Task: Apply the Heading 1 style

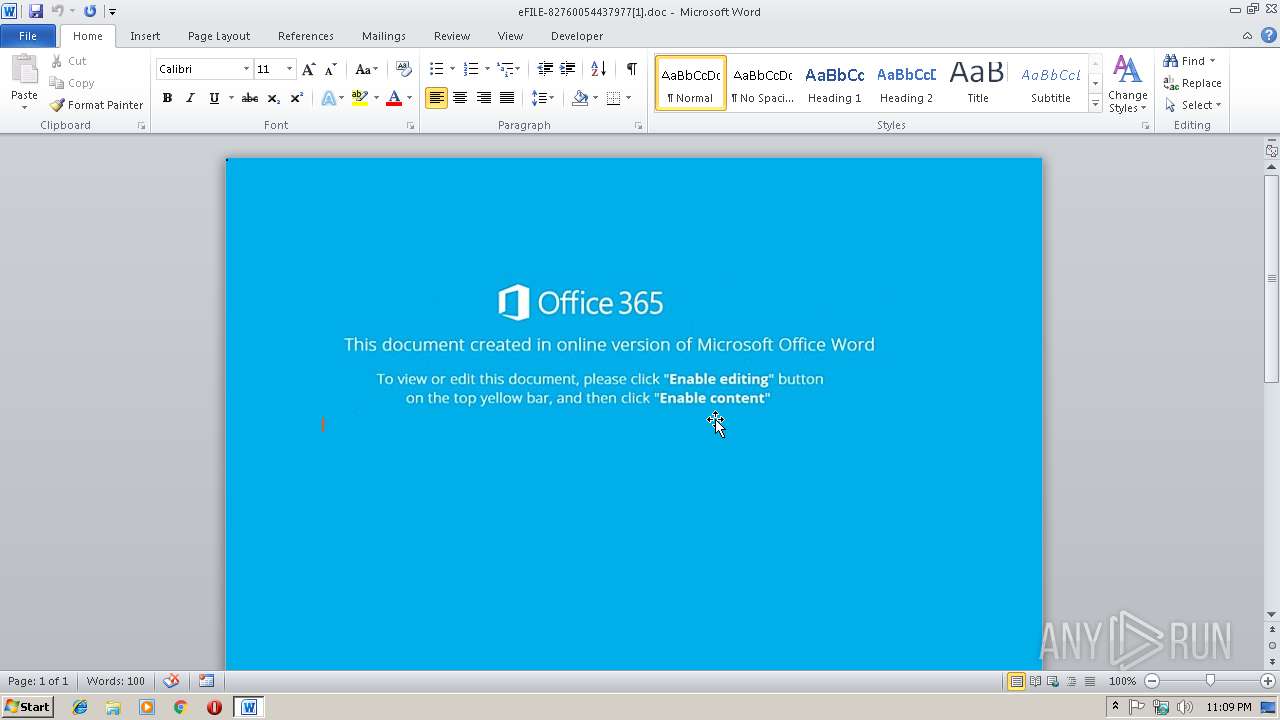Action: tap(835, 83)
